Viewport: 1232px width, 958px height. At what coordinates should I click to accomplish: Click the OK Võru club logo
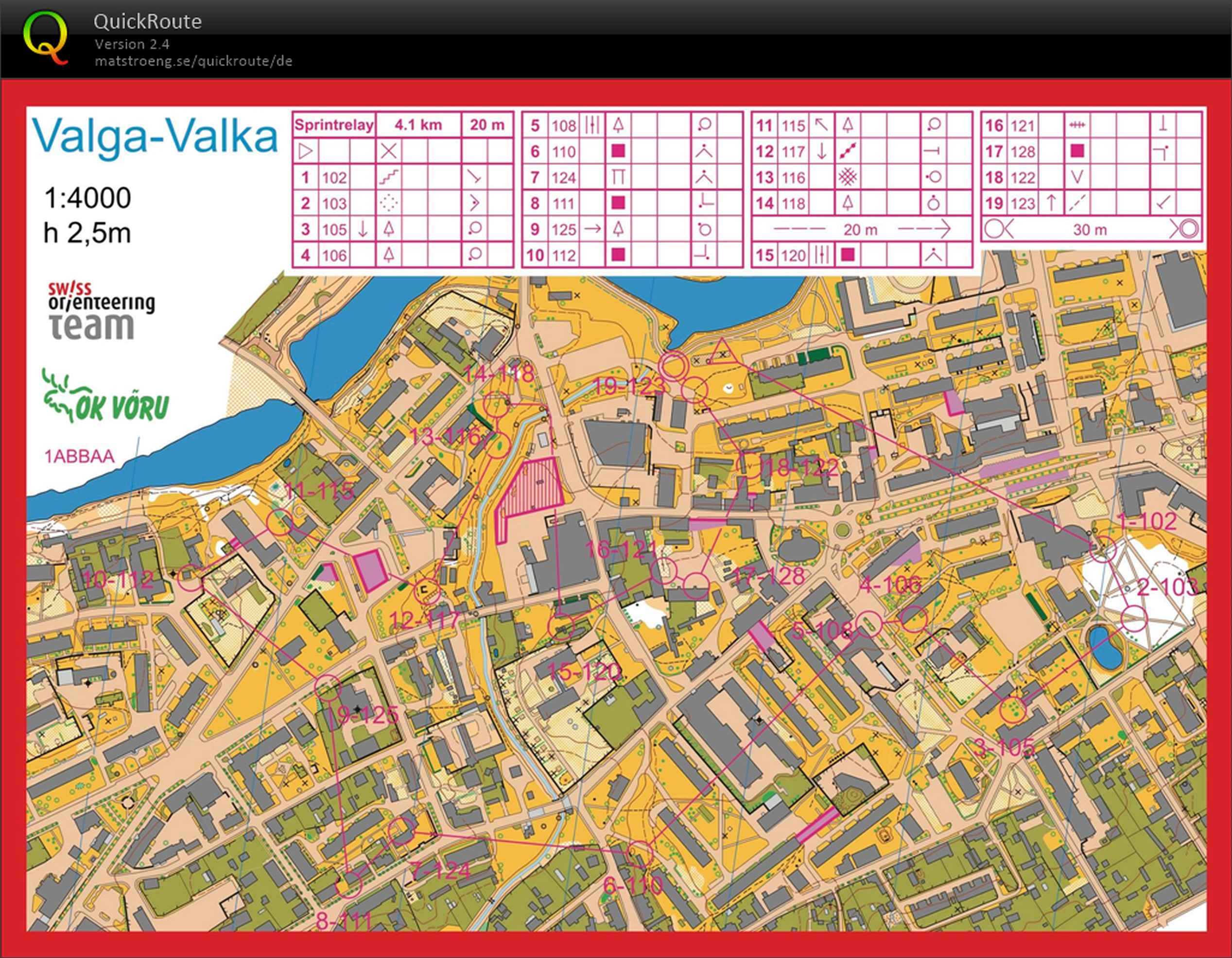106,396
